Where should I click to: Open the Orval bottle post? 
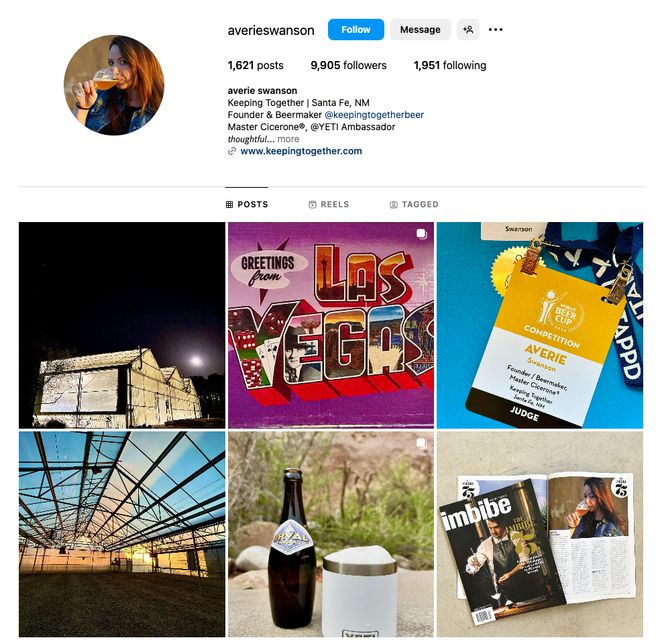pos(331,534)
